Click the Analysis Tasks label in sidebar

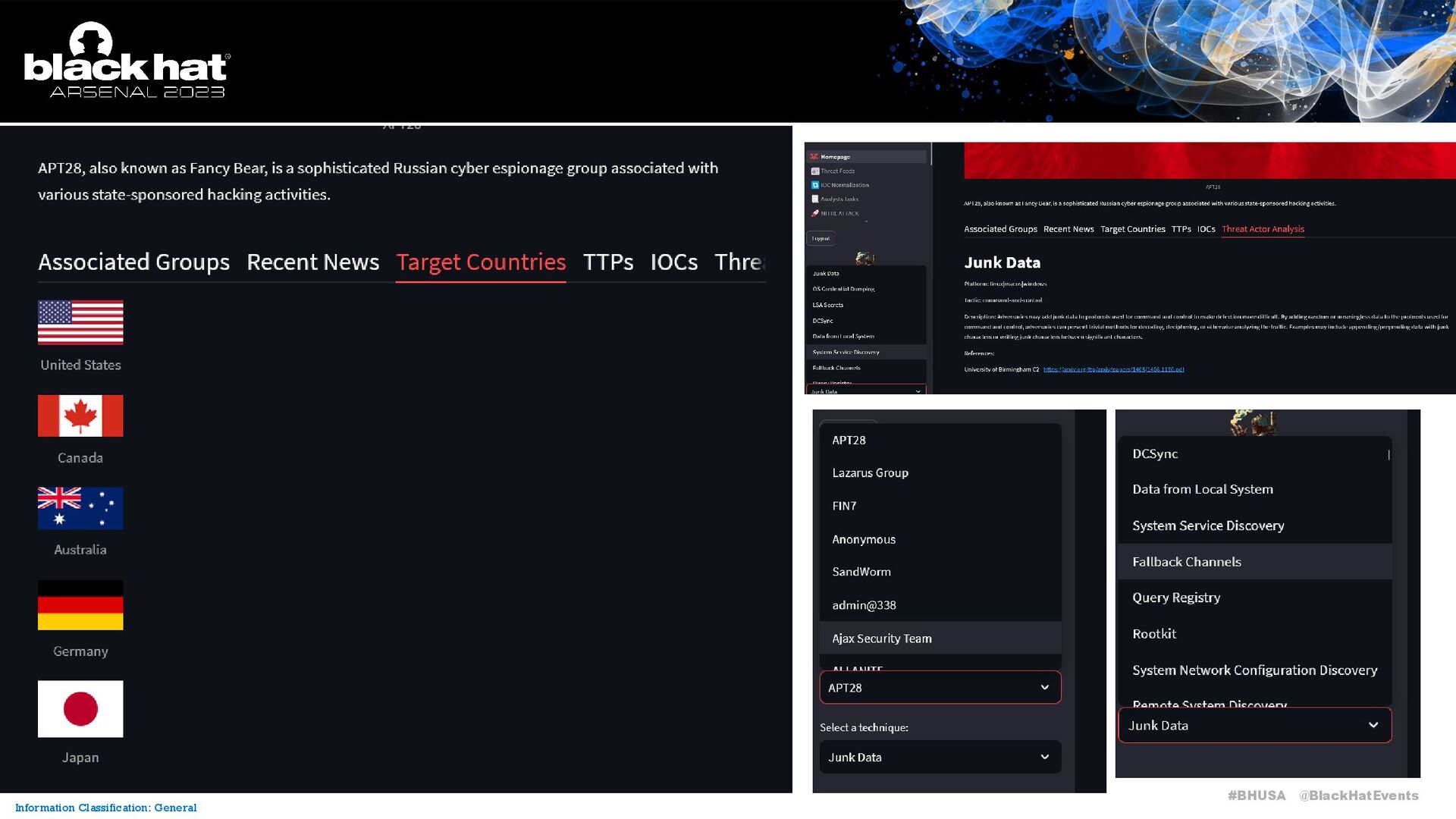(x=839, y=199)
